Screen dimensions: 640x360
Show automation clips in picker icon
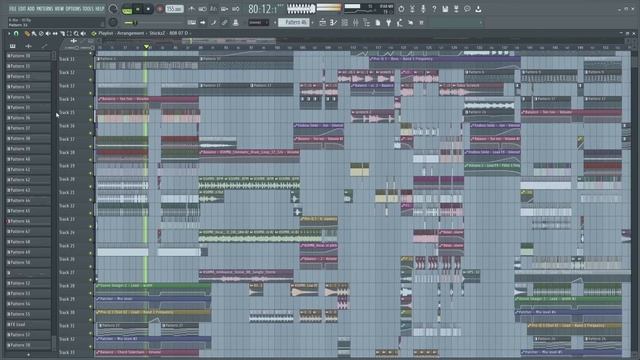tap(44, 46)
